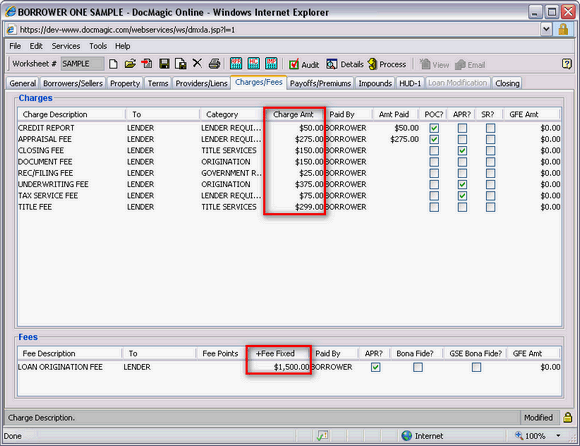Select the $1,500.00 fee fixed amount
Image resolution: width=580 pixels, height=446 pixels.
[291, 367]
